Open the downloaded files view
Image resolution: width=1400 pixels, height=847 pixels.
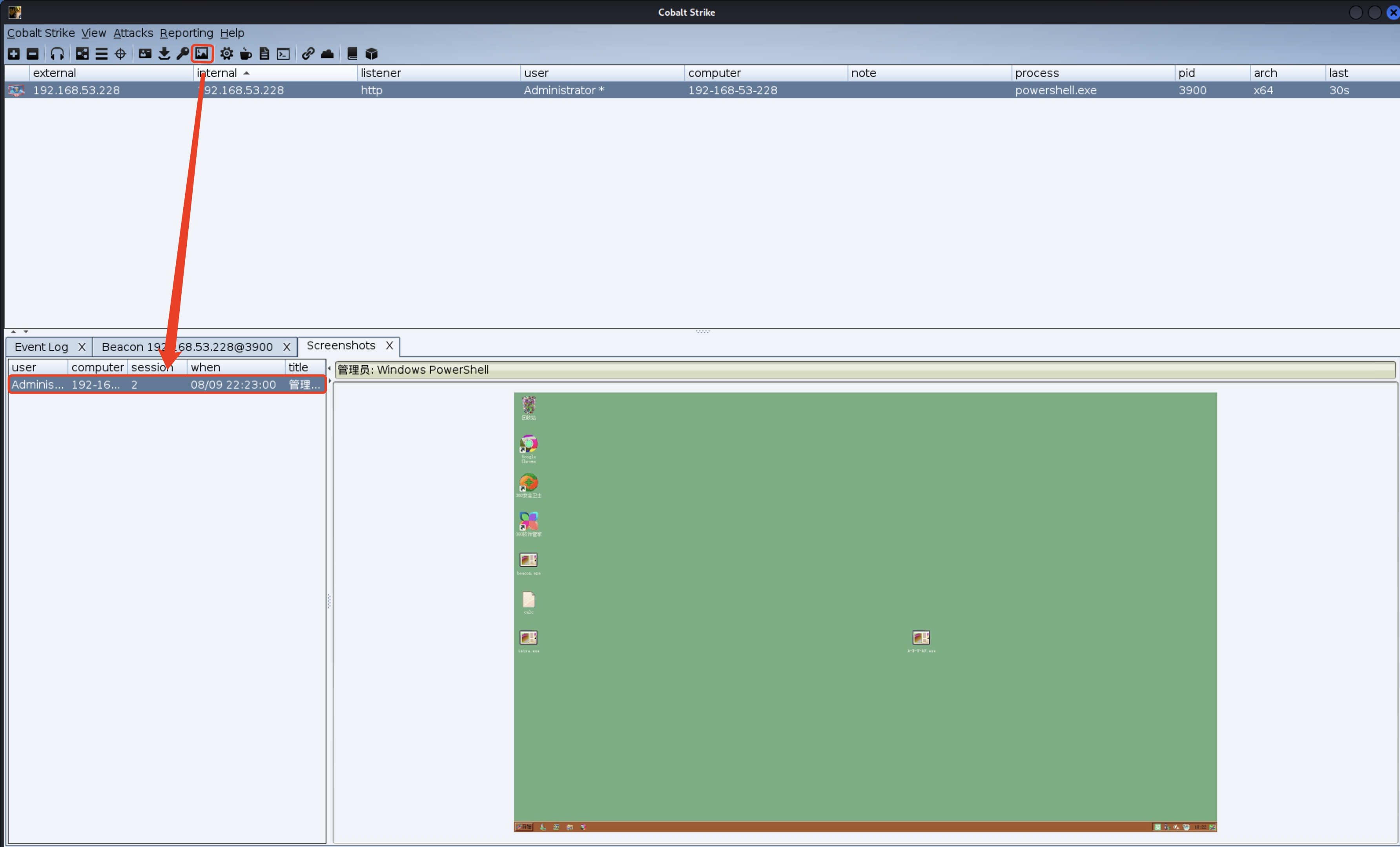click(164, 53)
